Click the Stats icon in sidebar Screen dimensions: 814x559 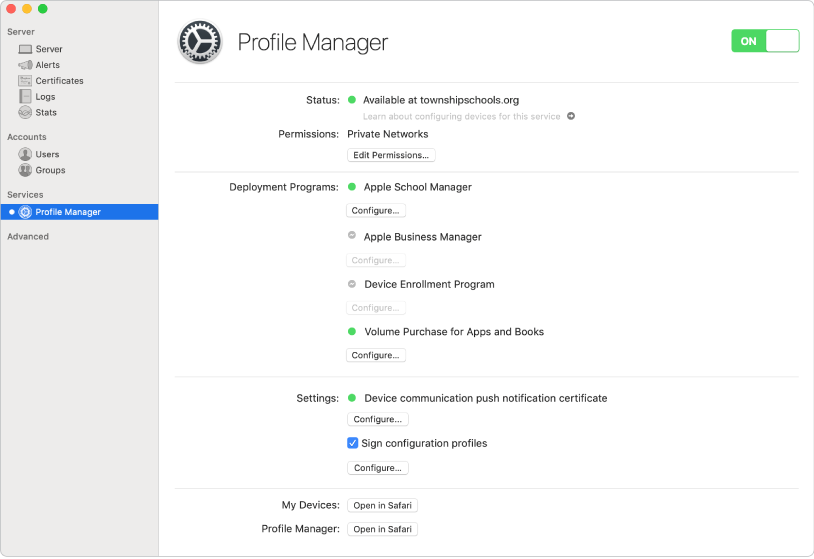(x=25, y=113)
